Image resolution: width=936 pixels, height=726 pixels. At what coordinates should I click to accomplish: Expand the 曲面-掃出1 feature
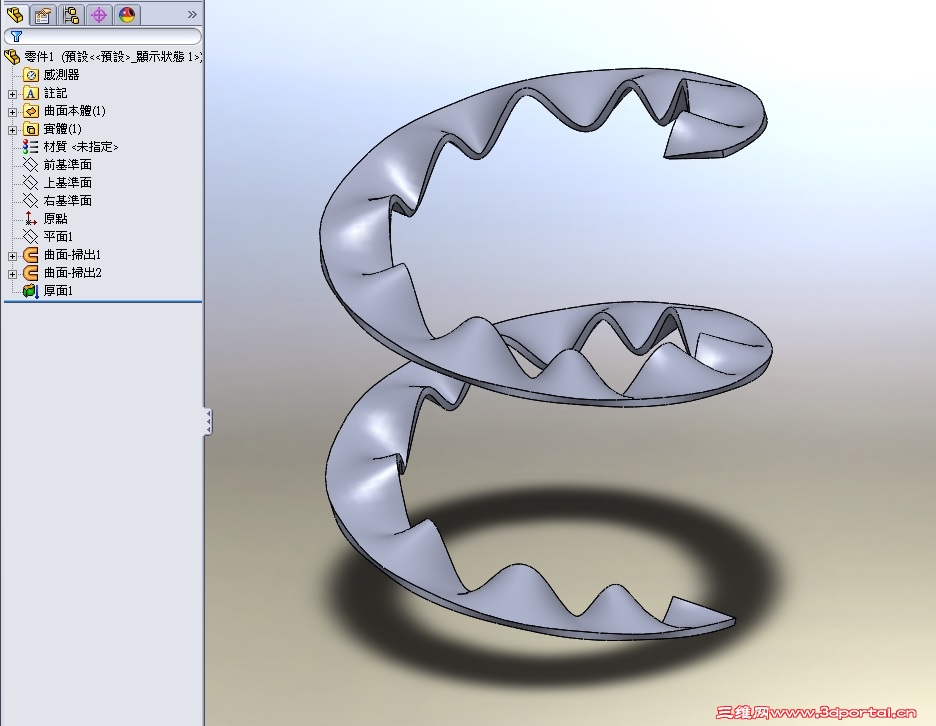(12, 256)
